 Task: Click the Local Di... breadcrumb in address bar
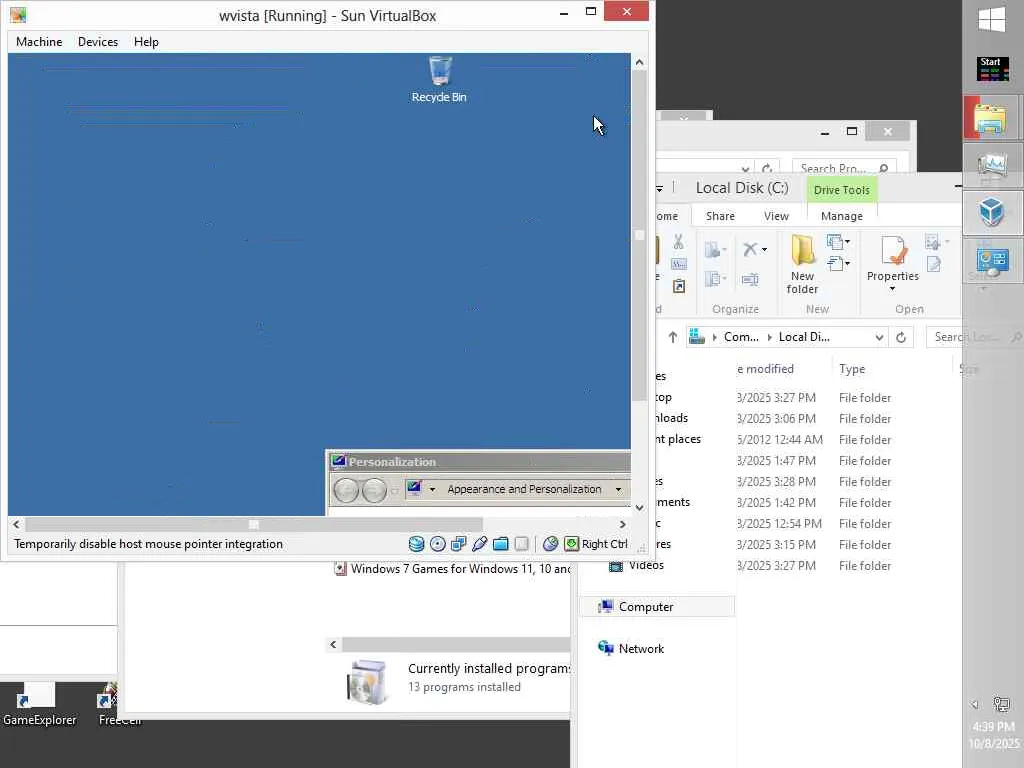[x=804, y=337]
